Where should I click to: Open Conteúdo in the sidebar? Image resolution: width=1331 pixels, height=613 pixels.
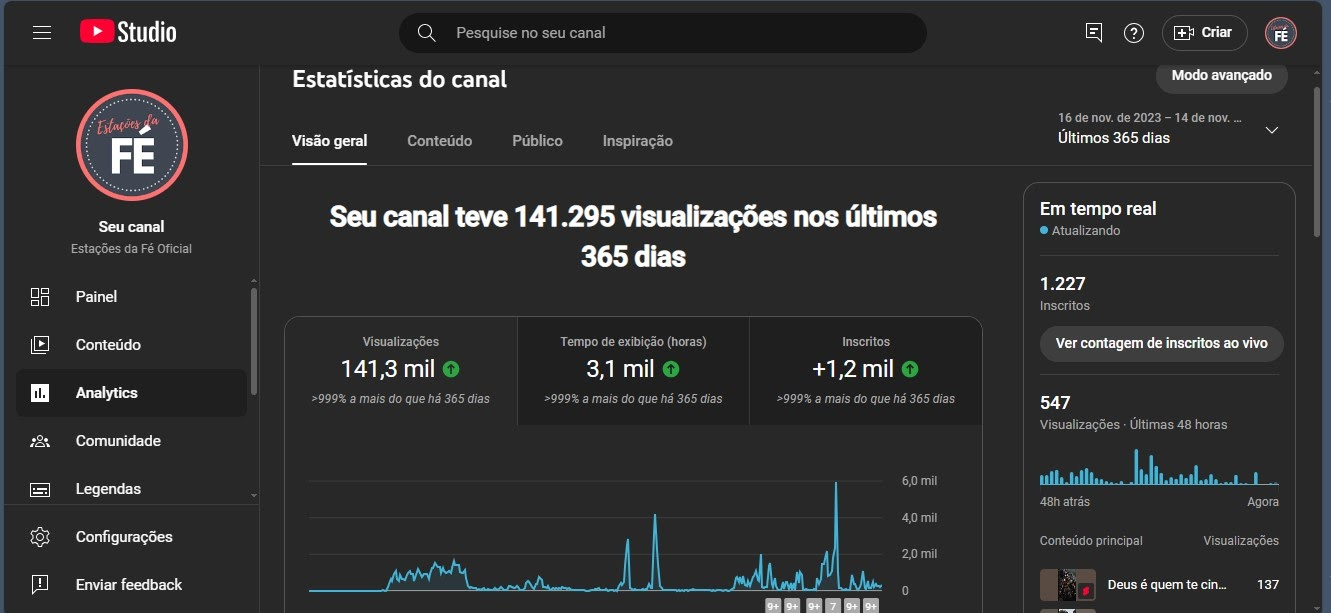click(x=131, y=345)
